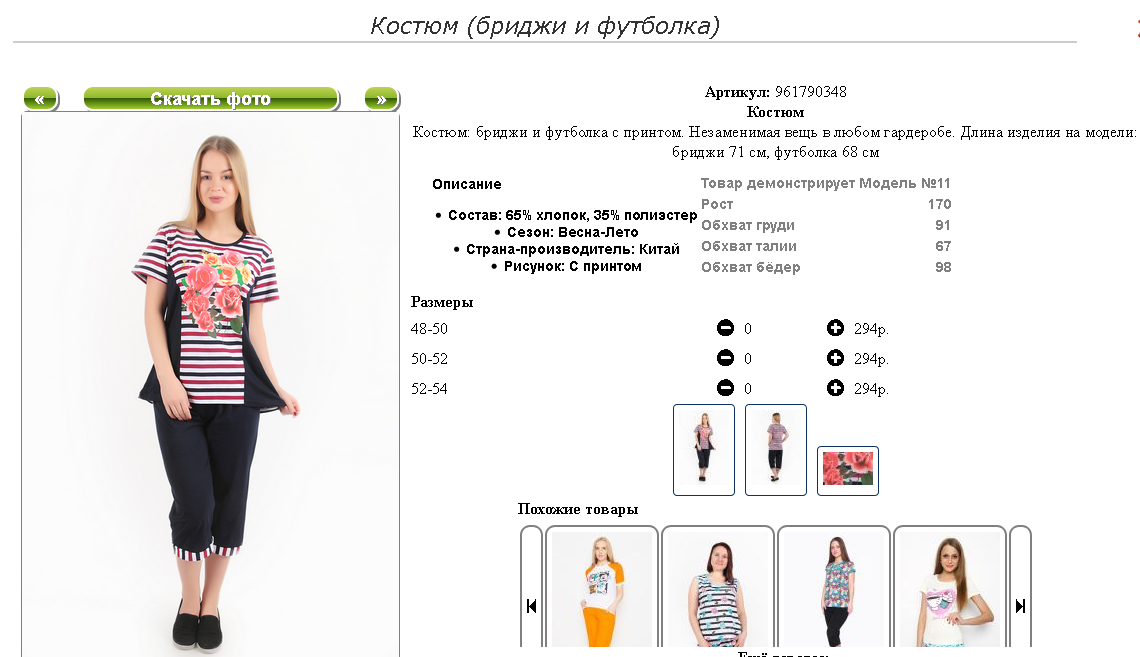Screen dimensions: 1140x657
Task: Increase quantity for size 48-50
Action: tap(835, 328)
